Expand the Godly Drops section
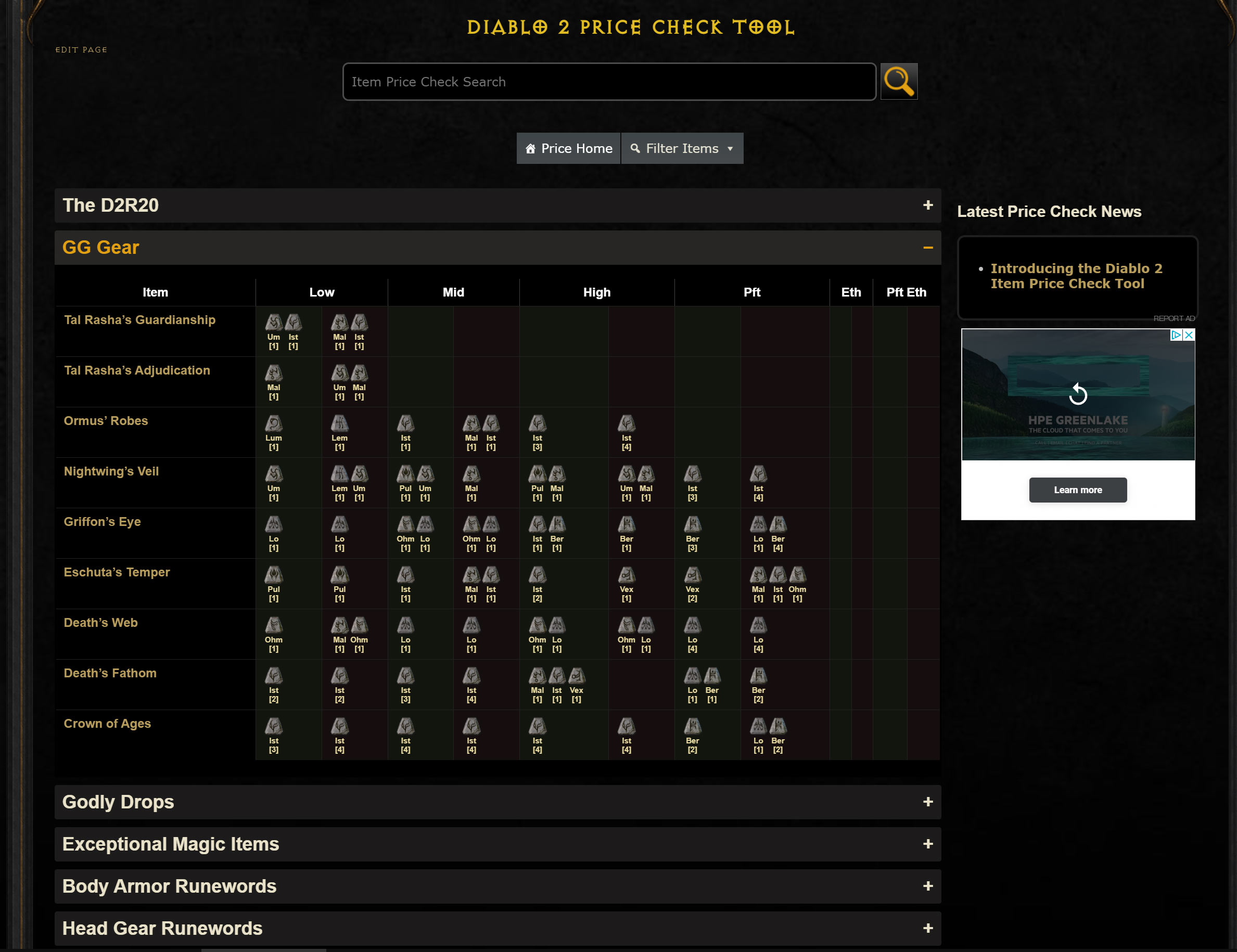The width and height of the screenshot is (1237, 952). pyautogui.click(x=927, y=802)
